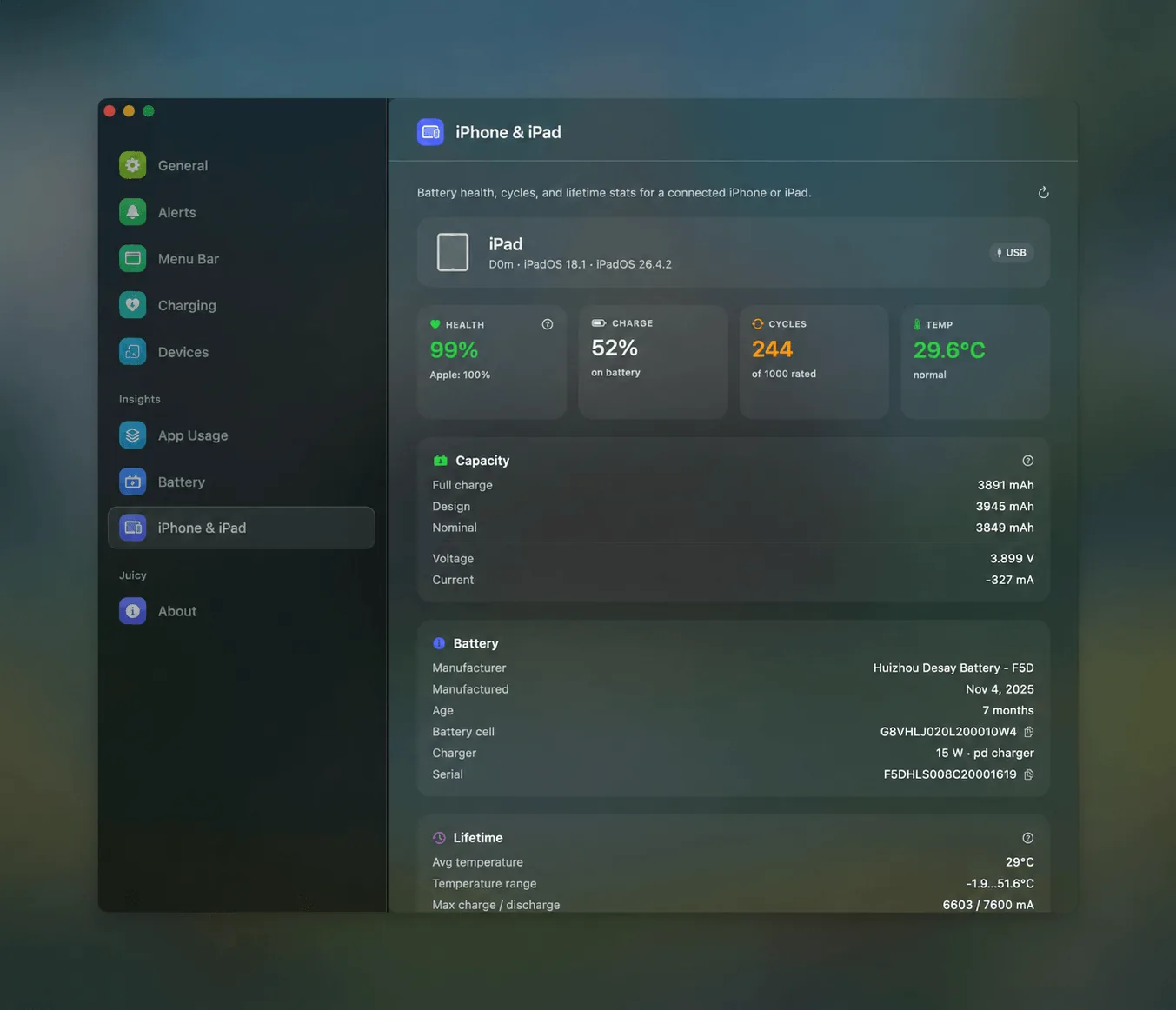Image resolution: width=1176 pixels, height=1010 pixels.
Task: Click the 244 cycles value
Action: click(772, 349)
